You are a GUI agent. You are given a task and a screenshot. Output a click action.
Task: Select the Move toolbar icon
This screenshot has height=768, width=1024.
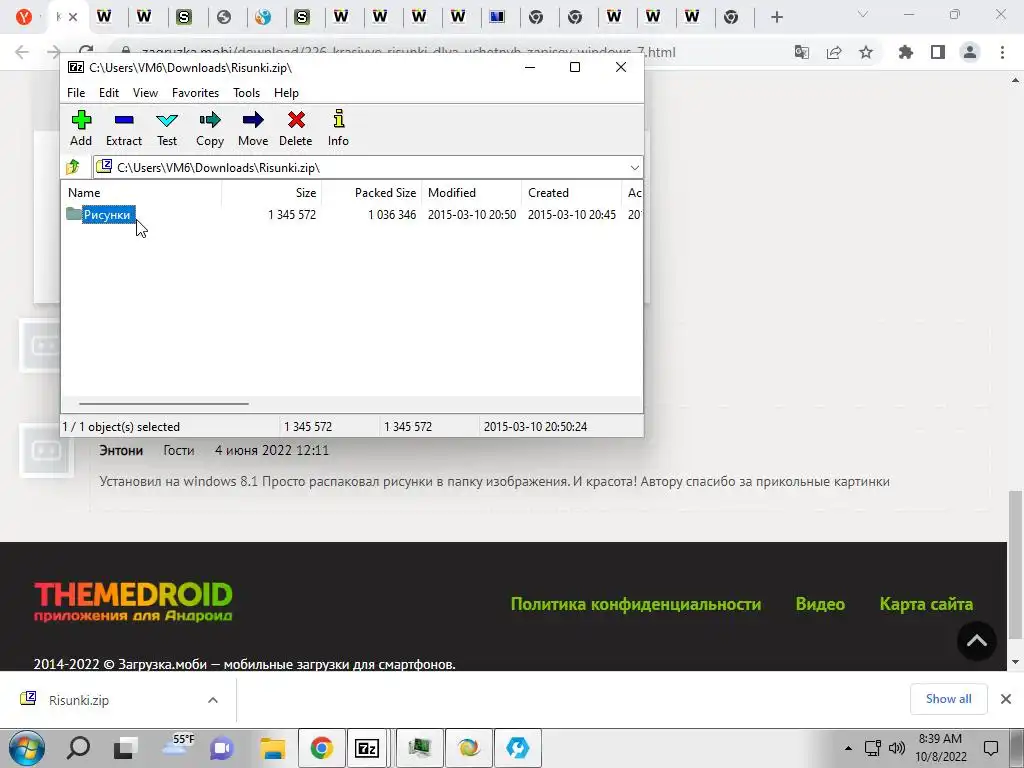[x=253, y=128]
